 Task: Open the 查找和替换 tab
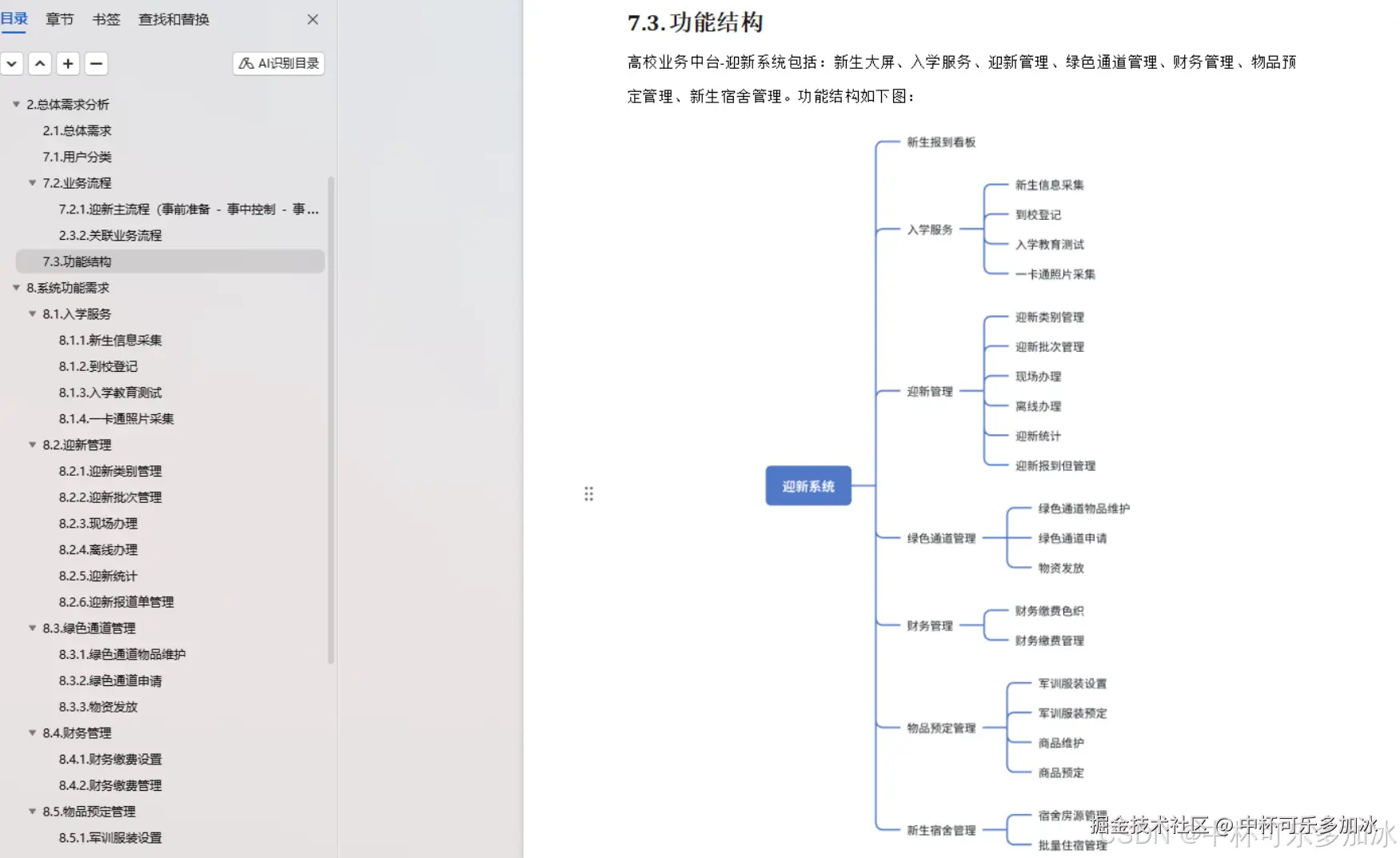tap(173, 19)
